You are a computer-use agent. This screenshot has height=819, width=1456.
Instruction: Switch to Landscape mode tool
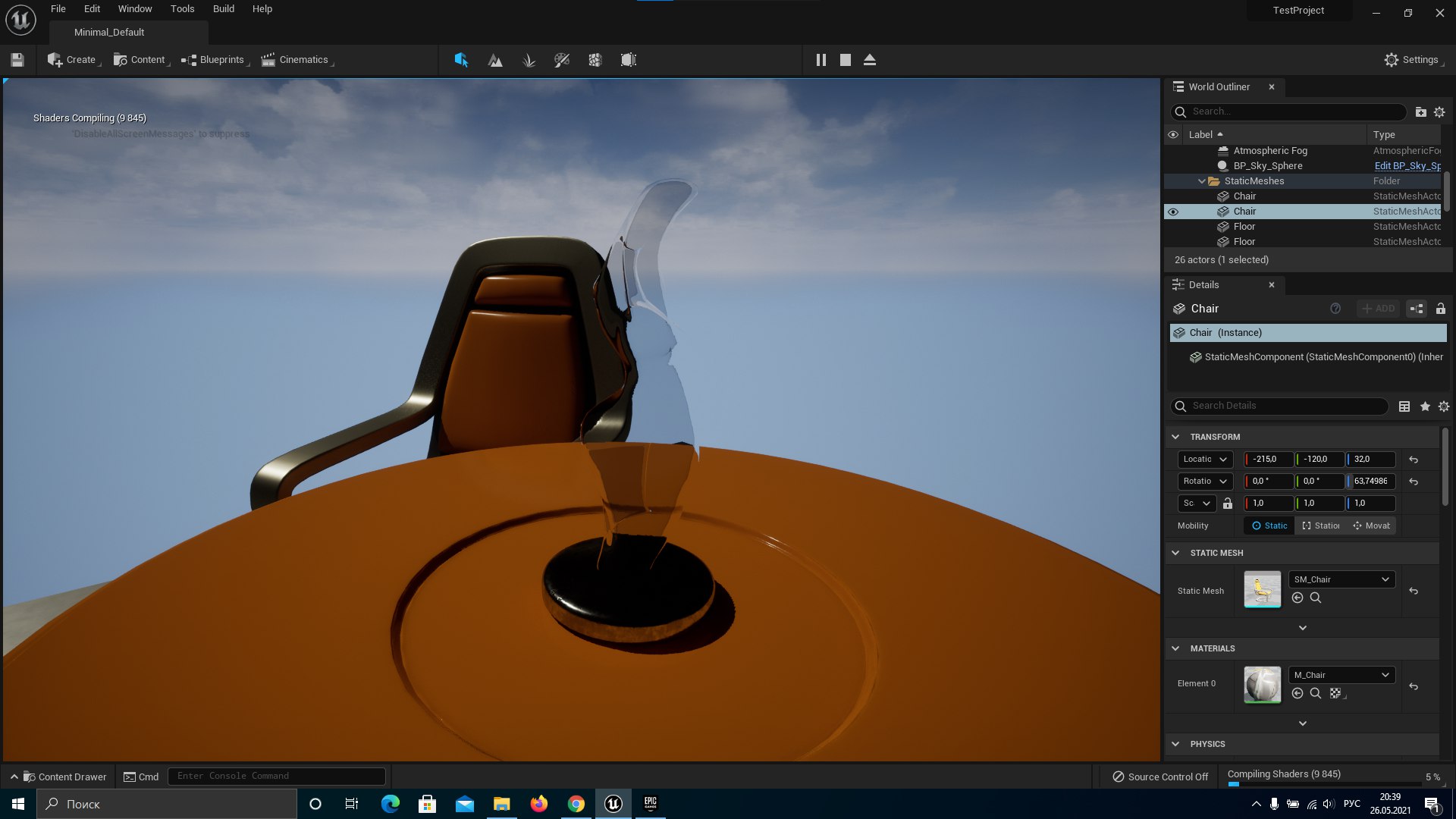point(495,60)
